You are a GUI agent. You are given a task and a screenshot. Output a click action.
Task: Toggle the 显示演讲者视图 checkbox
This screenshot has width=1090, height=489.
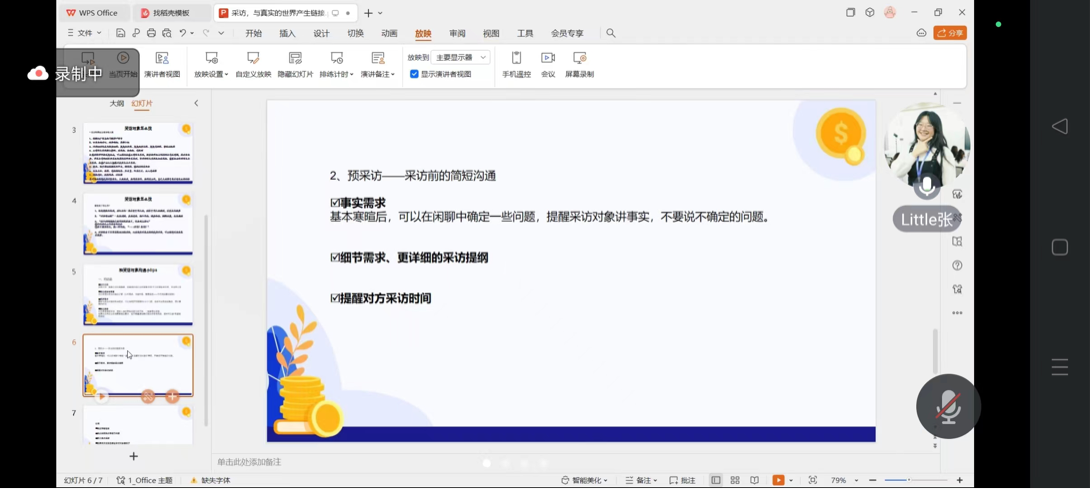(x=415, y=74)
